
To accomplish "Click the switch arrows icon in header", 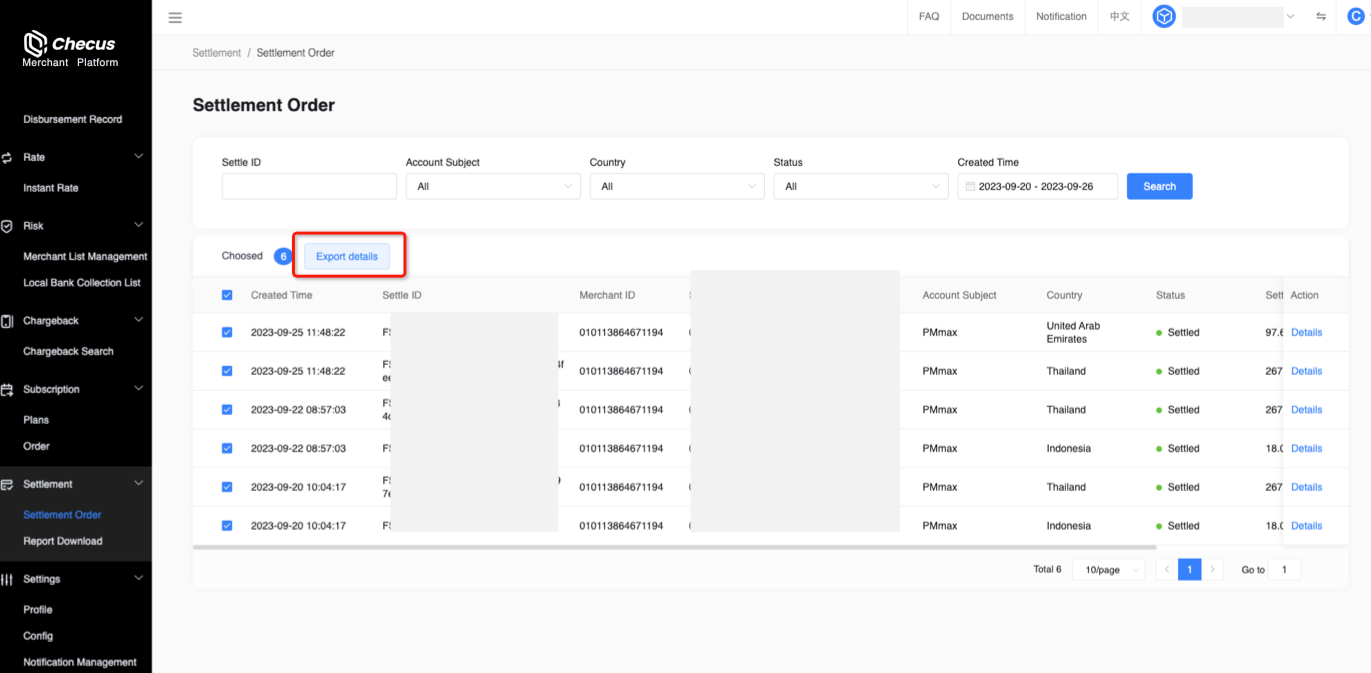I will click(1320, 17).
